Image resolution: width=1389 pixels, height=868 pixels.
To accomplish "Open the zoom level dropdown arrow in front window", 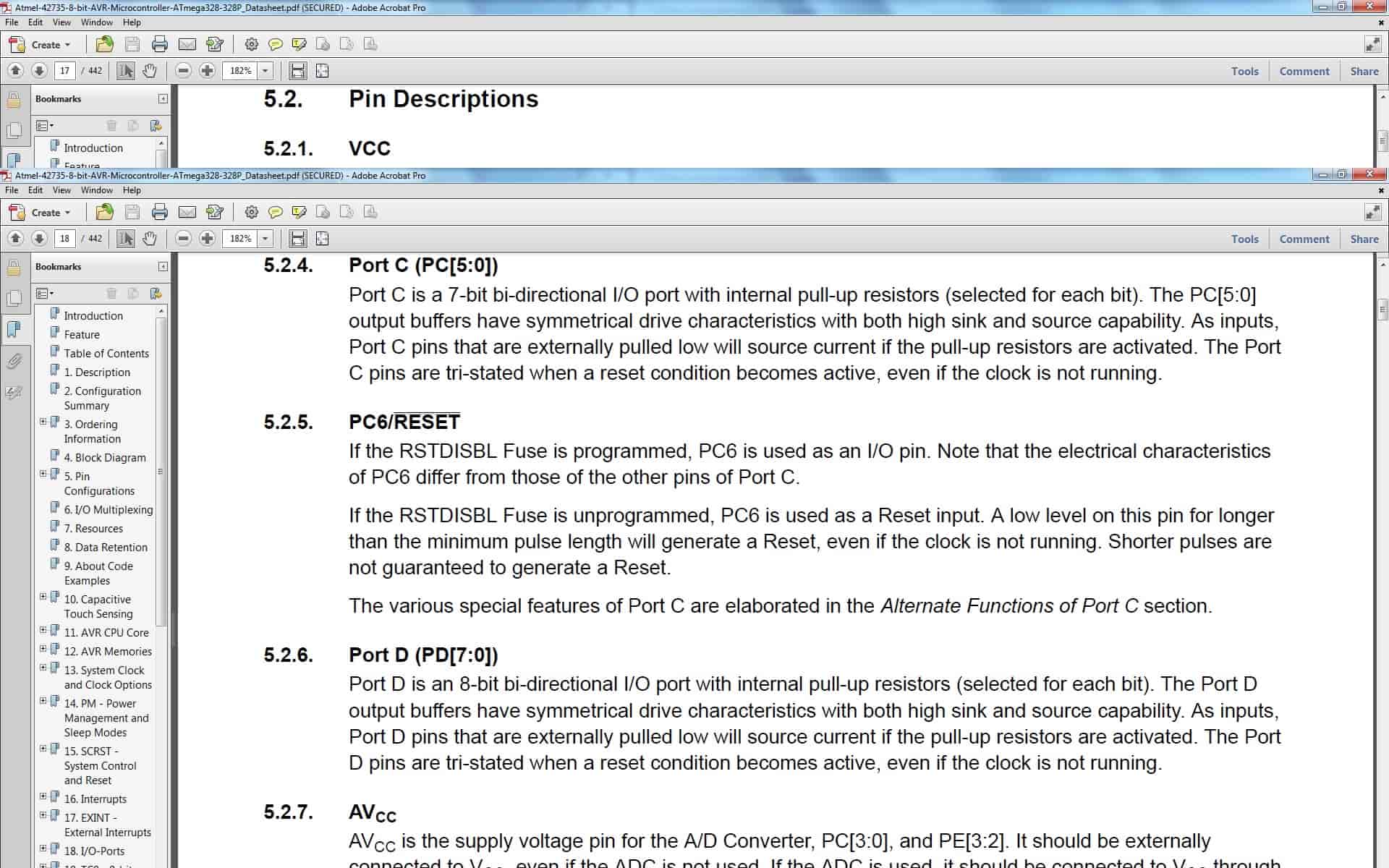I will 266,239.
